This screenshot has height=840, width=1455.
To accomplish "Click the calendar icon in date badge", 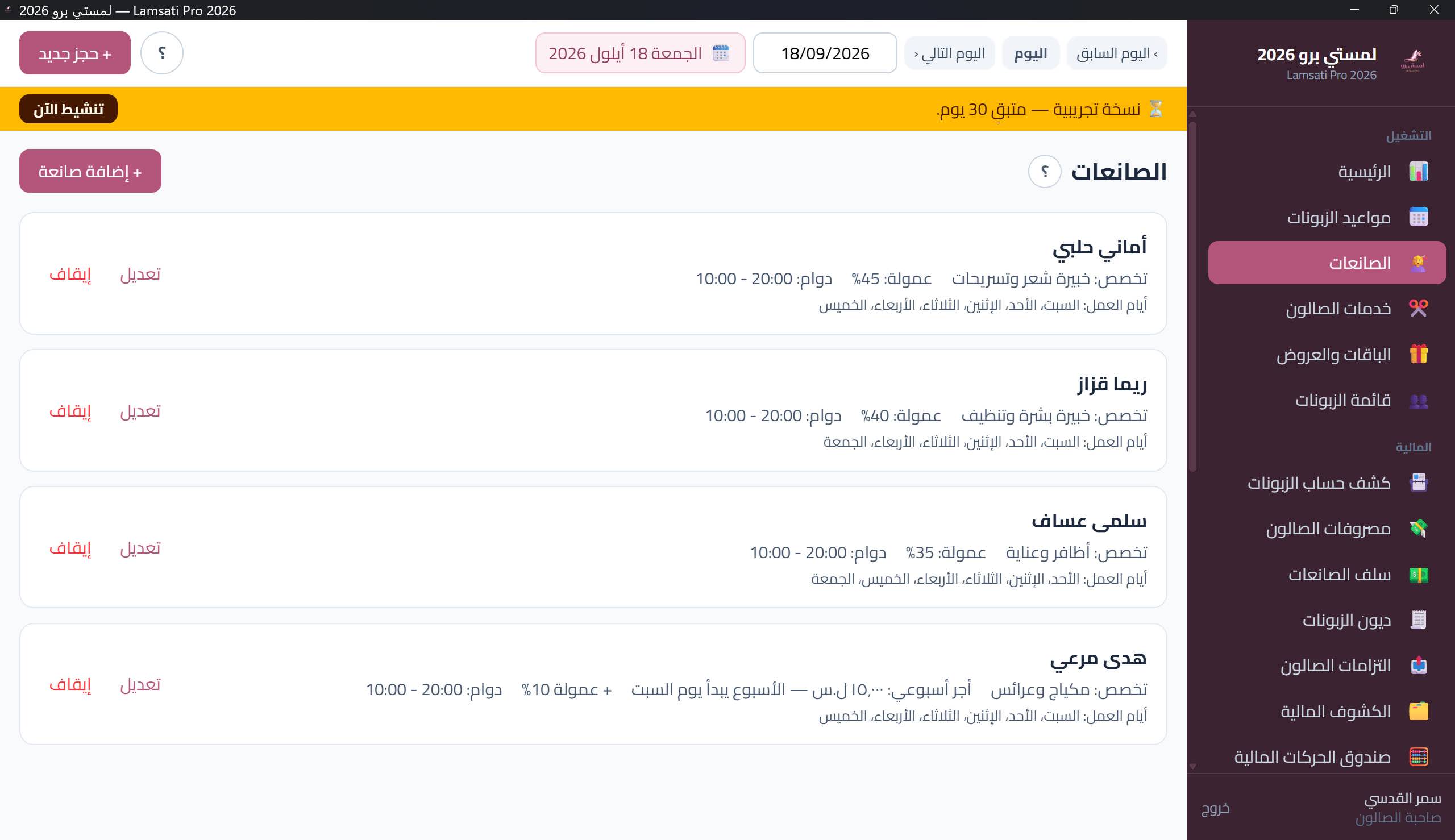I will pos(721,53).
